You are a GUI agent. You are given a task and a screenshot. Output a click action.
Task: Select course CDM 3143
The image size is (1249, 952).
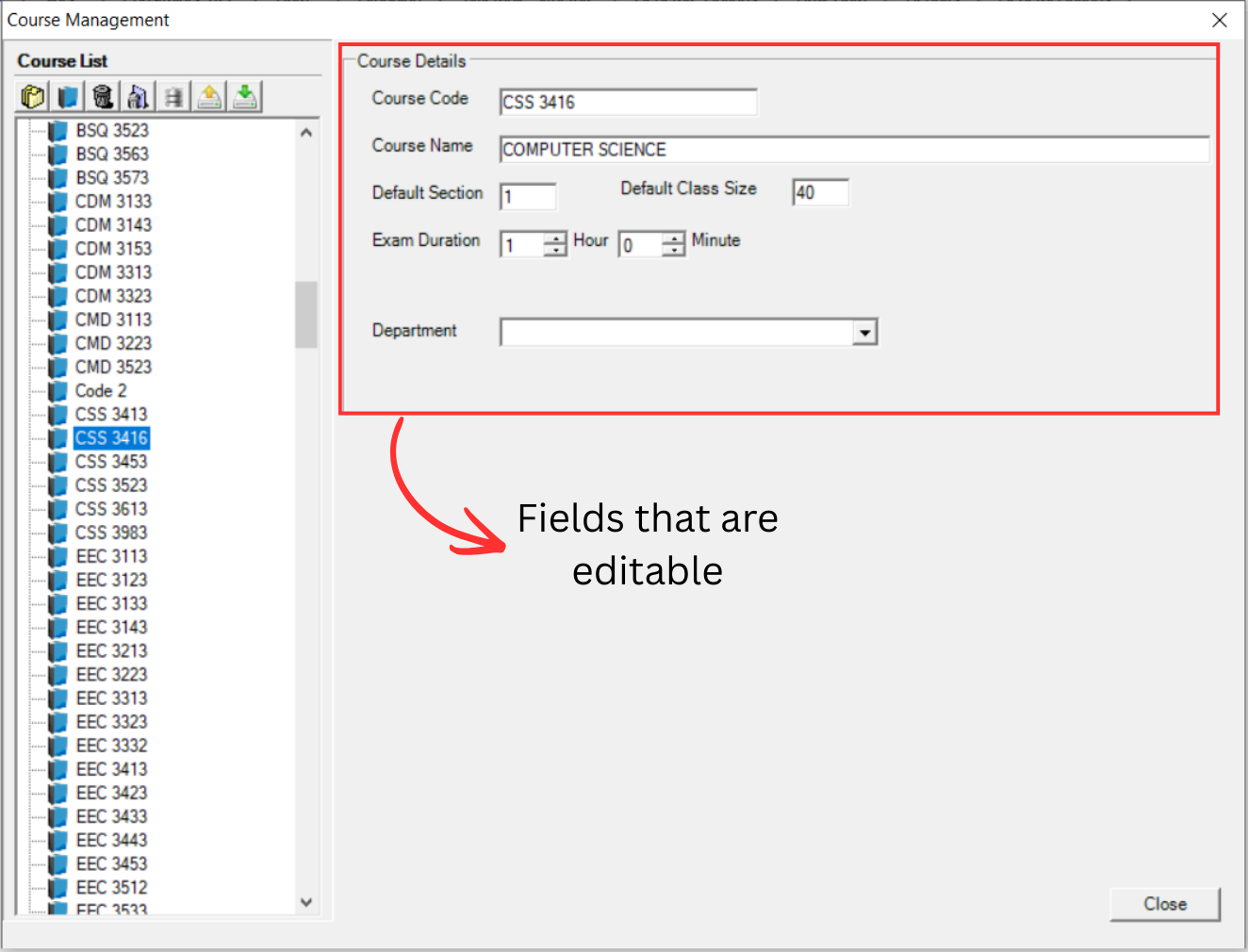pyautogui.click(x=113, y=224)
